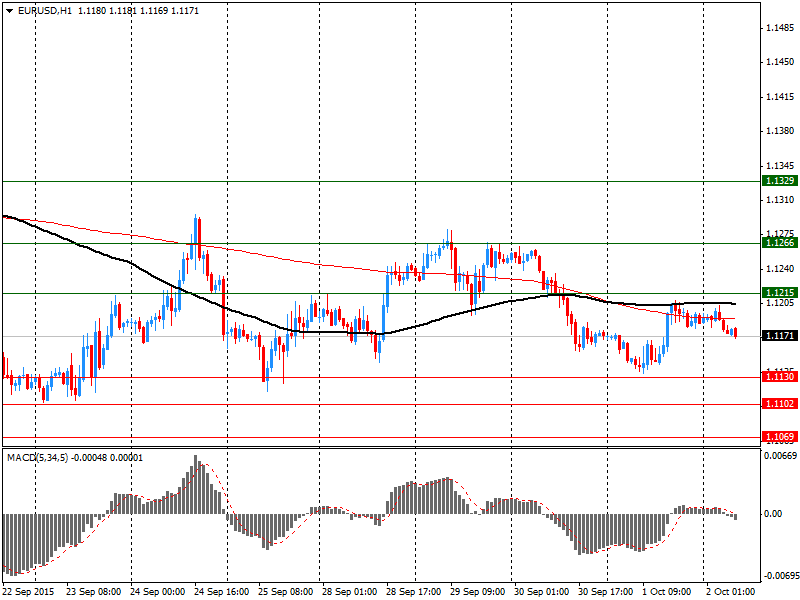
Task: Click the current price label 1.1171
Action: click(780, 336)
